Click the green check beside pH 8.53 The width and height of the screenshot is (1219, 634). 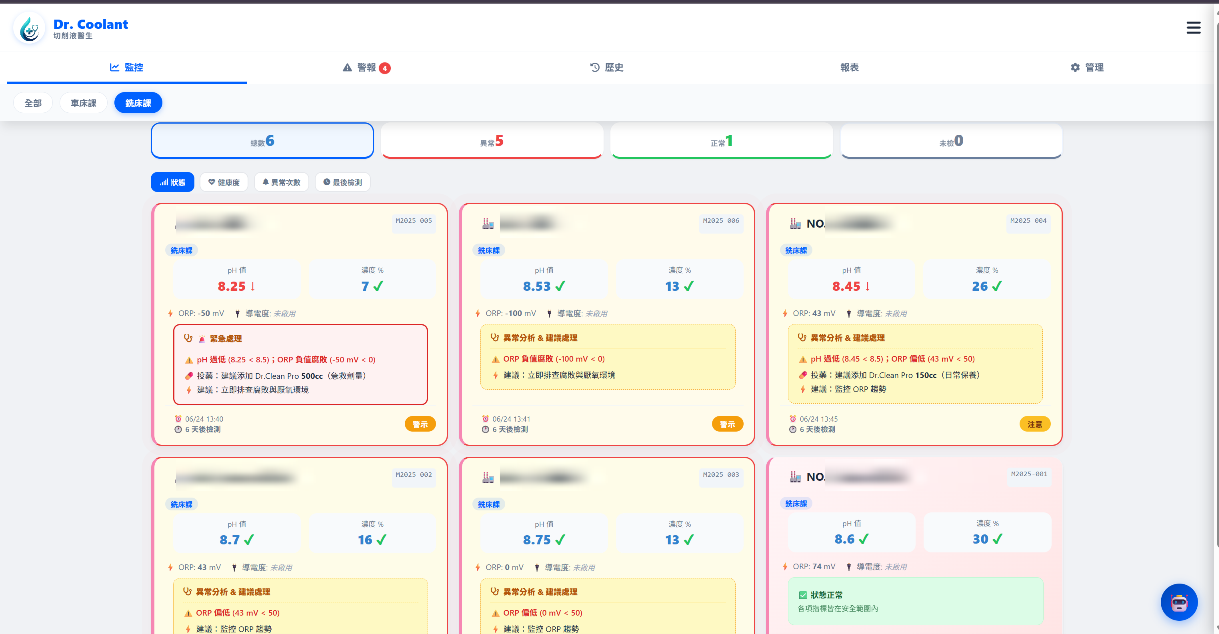pyautogui.click(x=561, y=286)
